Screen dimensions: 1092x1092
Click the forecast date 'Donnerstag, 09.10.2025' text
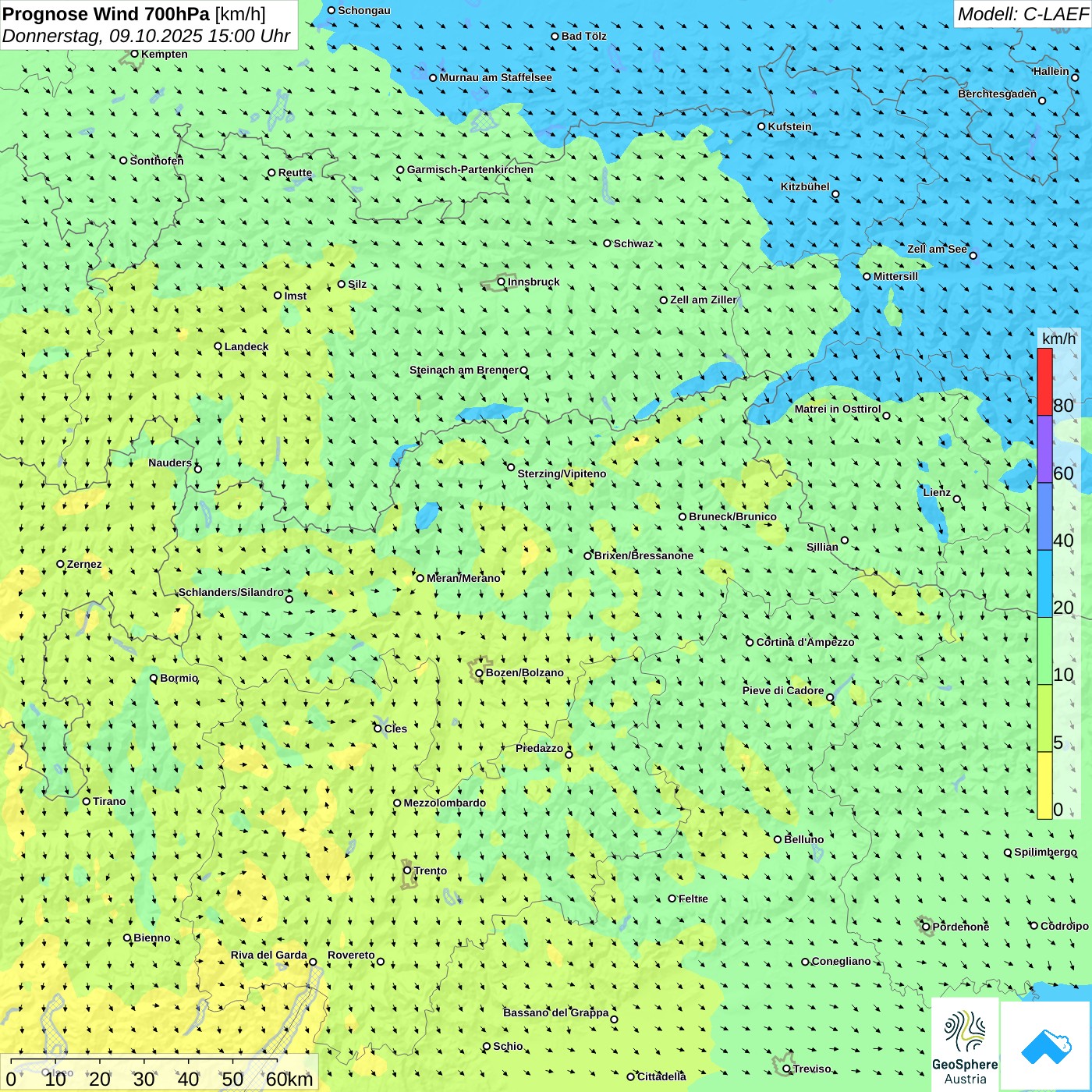[x=105, y=37]
